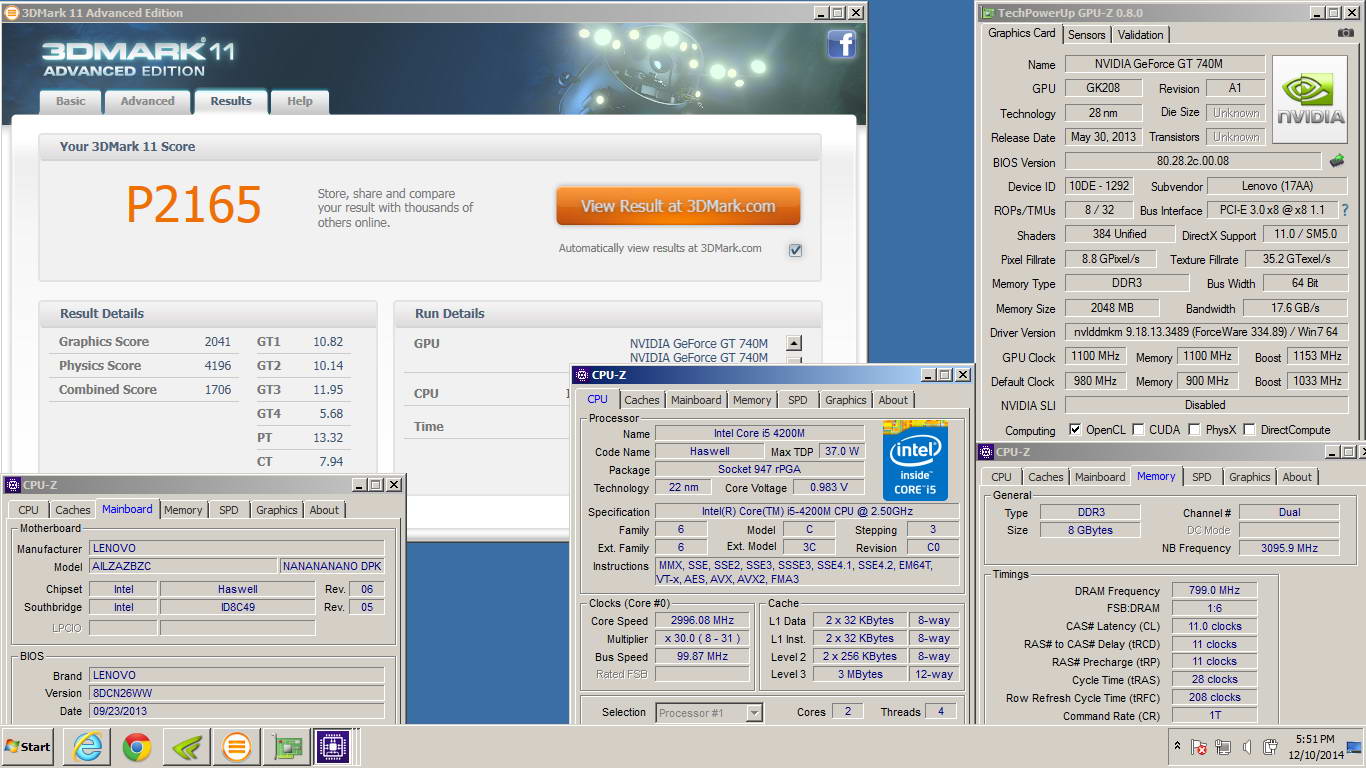Click the GPU-Z Name field NVIDIA GeForce GT 740M

(1164, 64)
